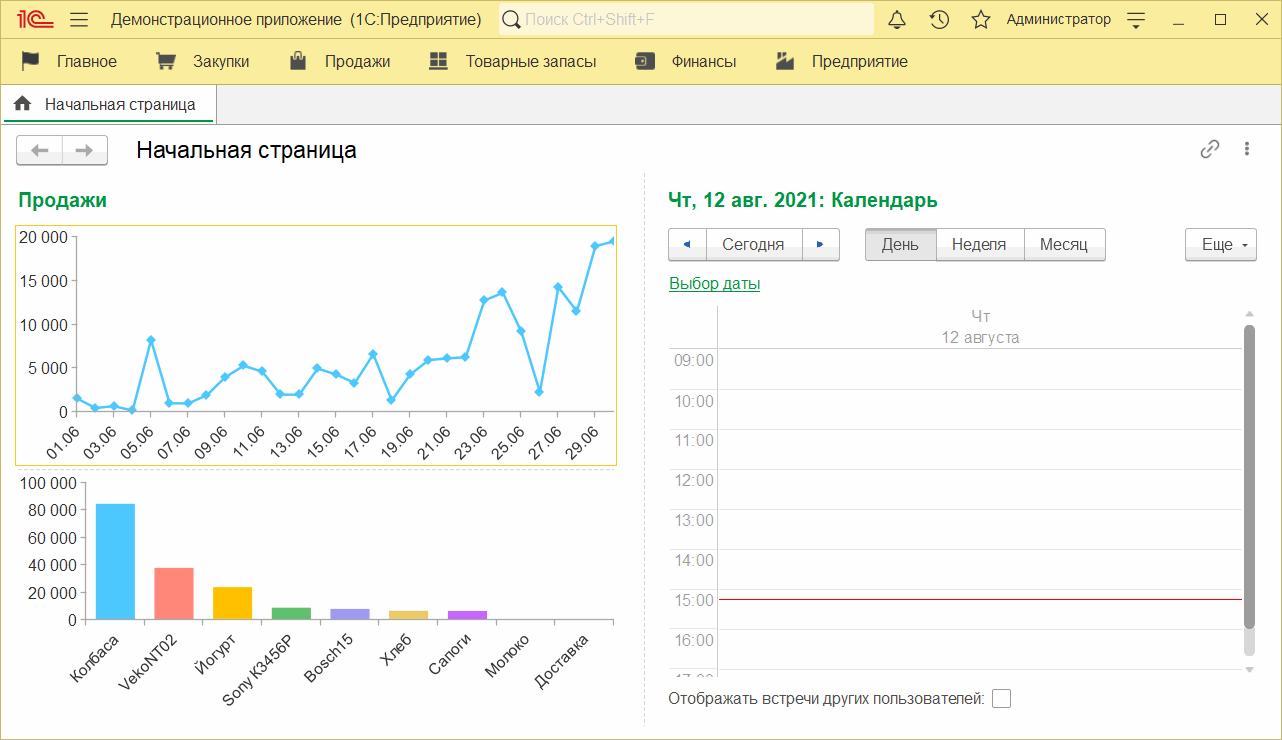Click the wallet icon of Финансы

[x=645, y=62]
